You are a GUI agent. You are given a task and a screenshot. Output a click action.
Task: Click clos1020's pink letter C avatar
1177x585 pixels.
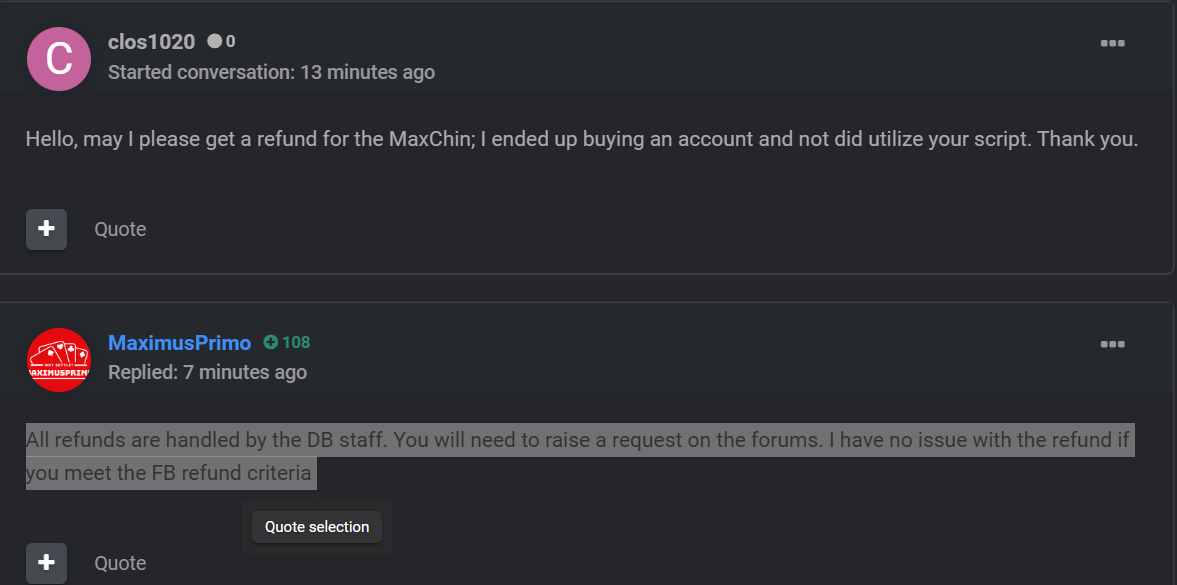(59, 59)
